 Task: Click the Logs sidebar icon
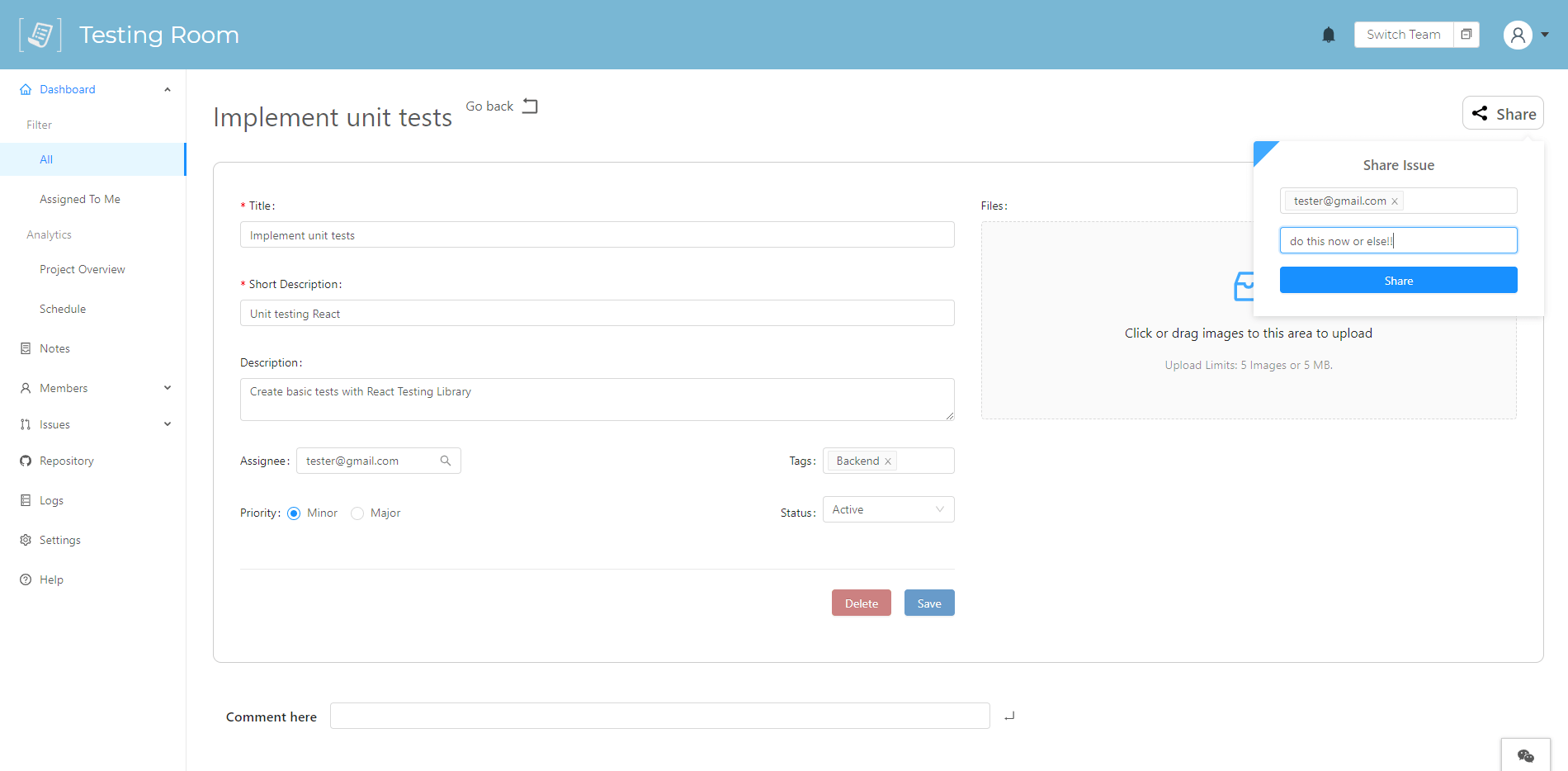pos(26,500)
